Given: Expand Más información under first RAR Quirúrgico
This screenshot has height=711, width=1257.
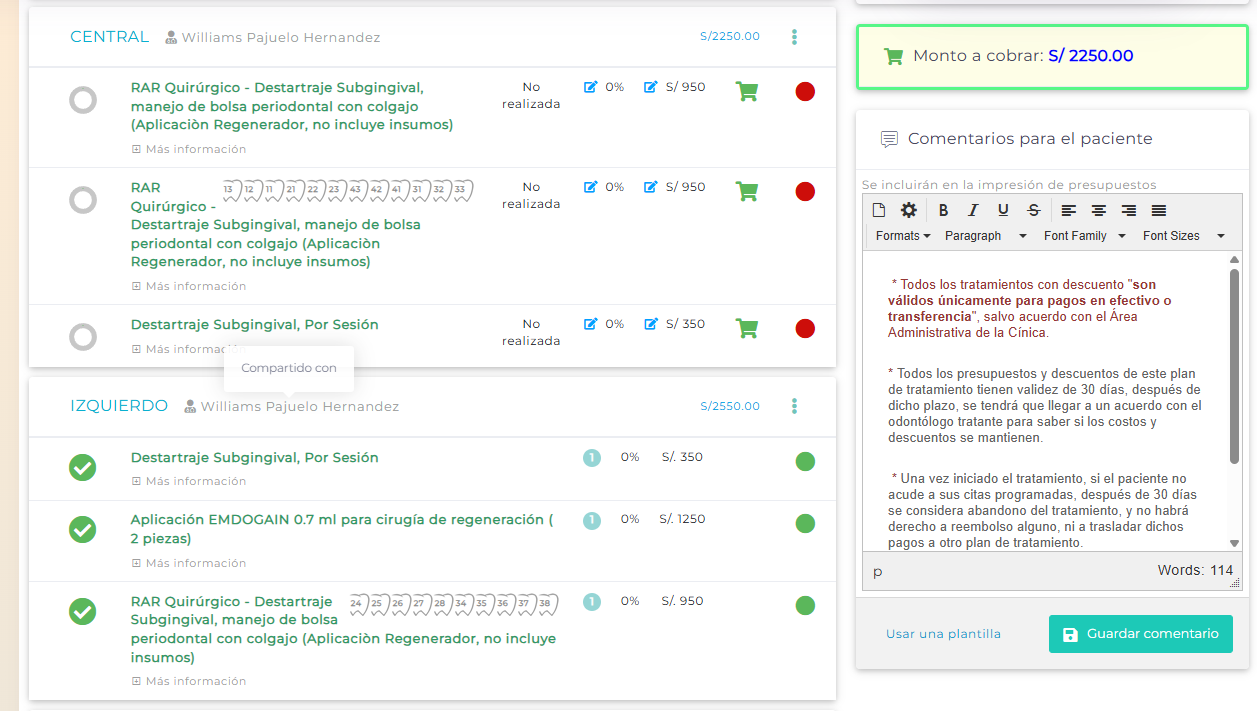Looking at the screenshot, I should [189, 149].
